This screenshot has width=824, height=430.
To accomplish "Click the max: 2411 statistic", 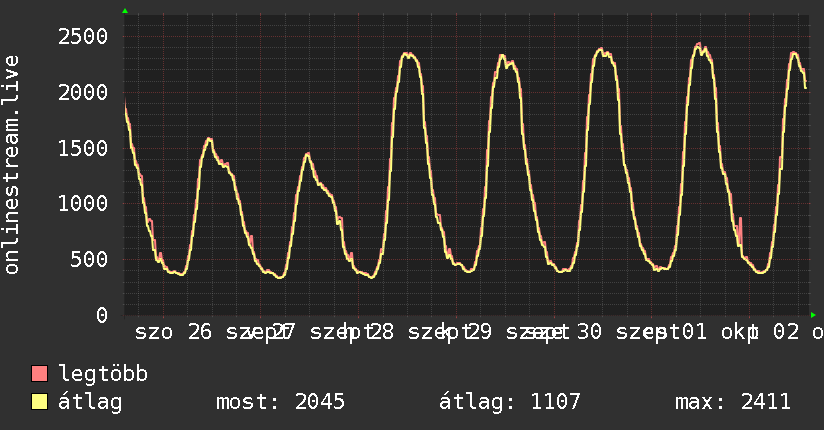I will (733, 402).
